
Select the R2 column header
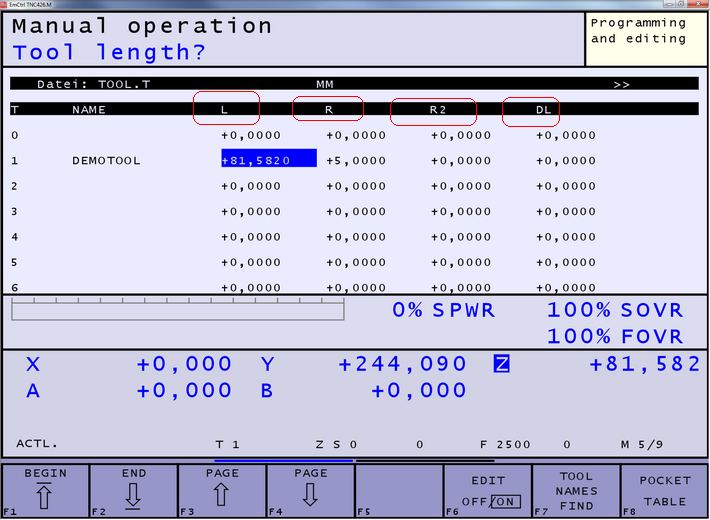point(434,109)
